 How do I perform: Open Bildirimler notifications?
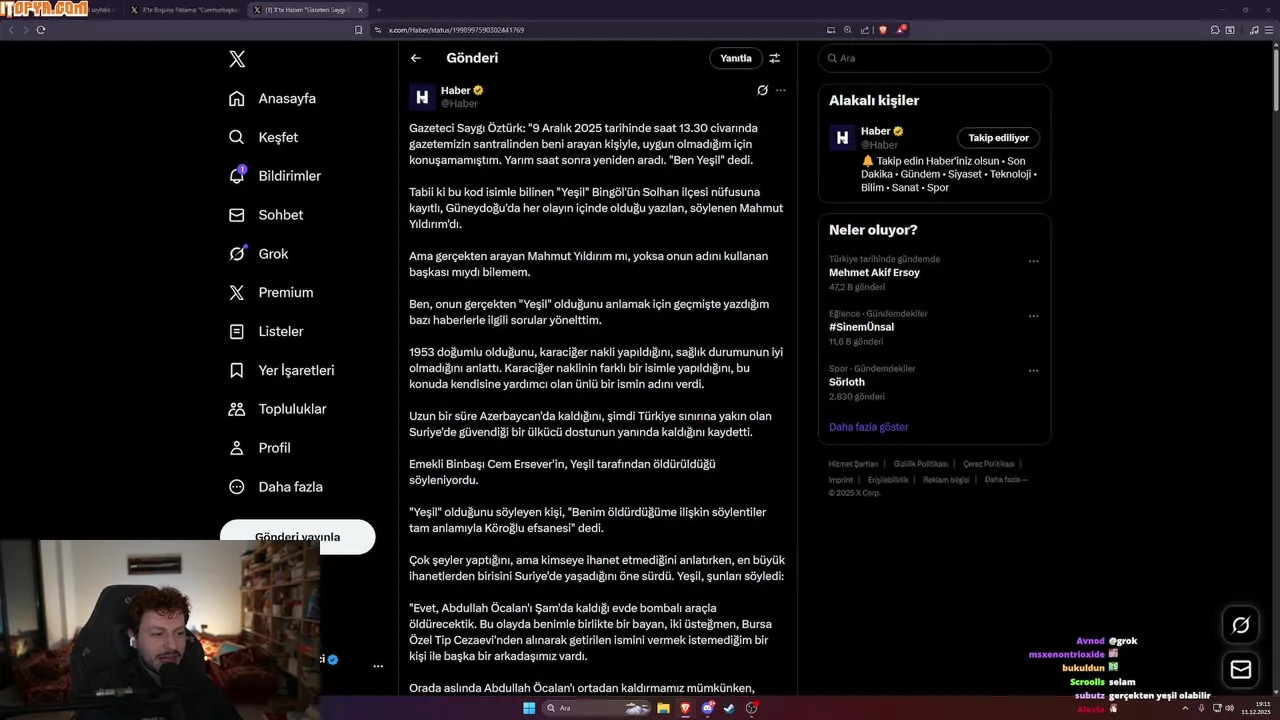tap(275, 176)
